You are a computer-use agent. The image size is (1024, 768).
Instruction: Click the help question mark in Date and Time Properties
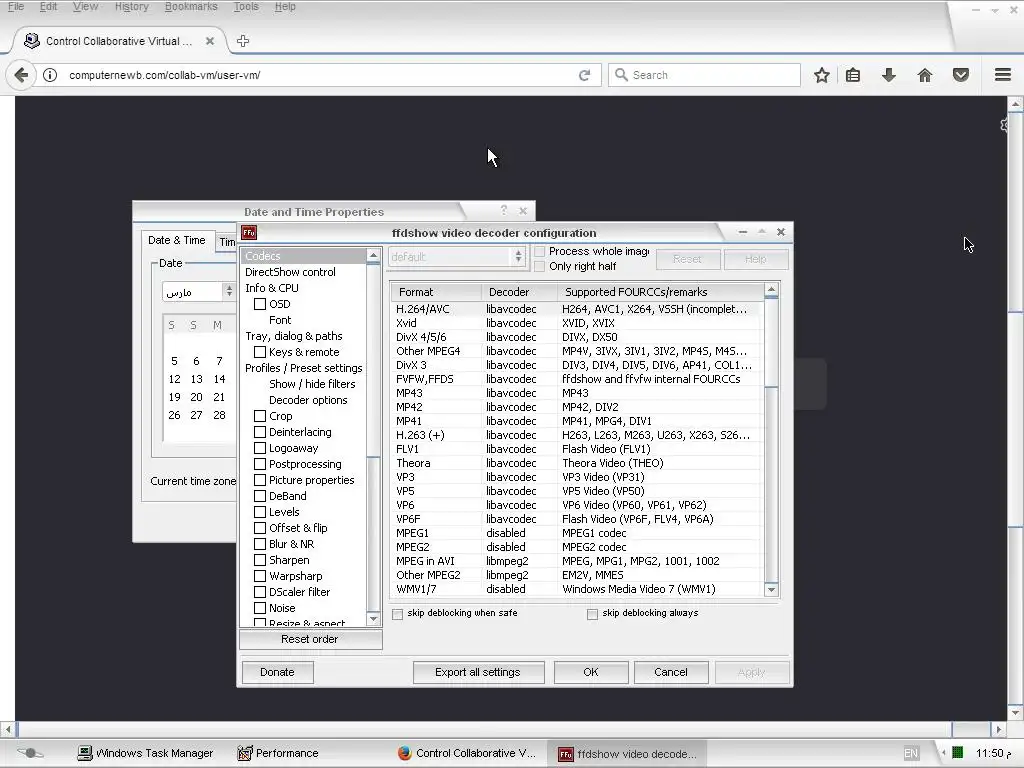point(504,210)
